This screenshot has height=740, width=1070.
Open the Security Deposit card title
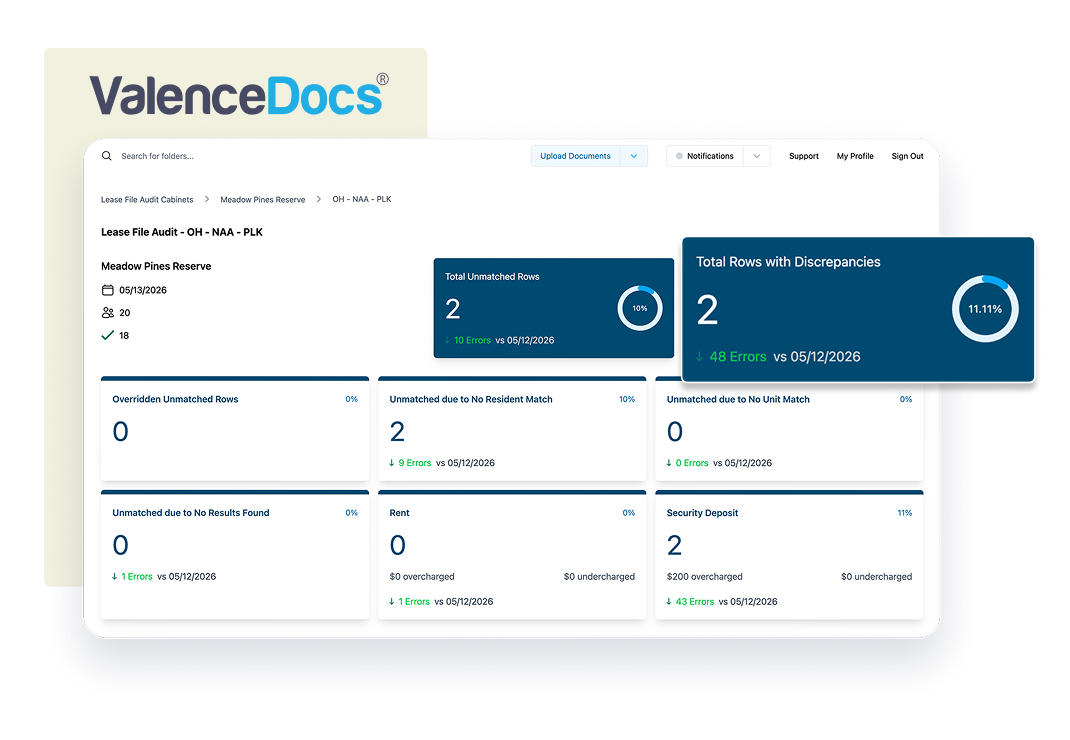coord(702,513)
